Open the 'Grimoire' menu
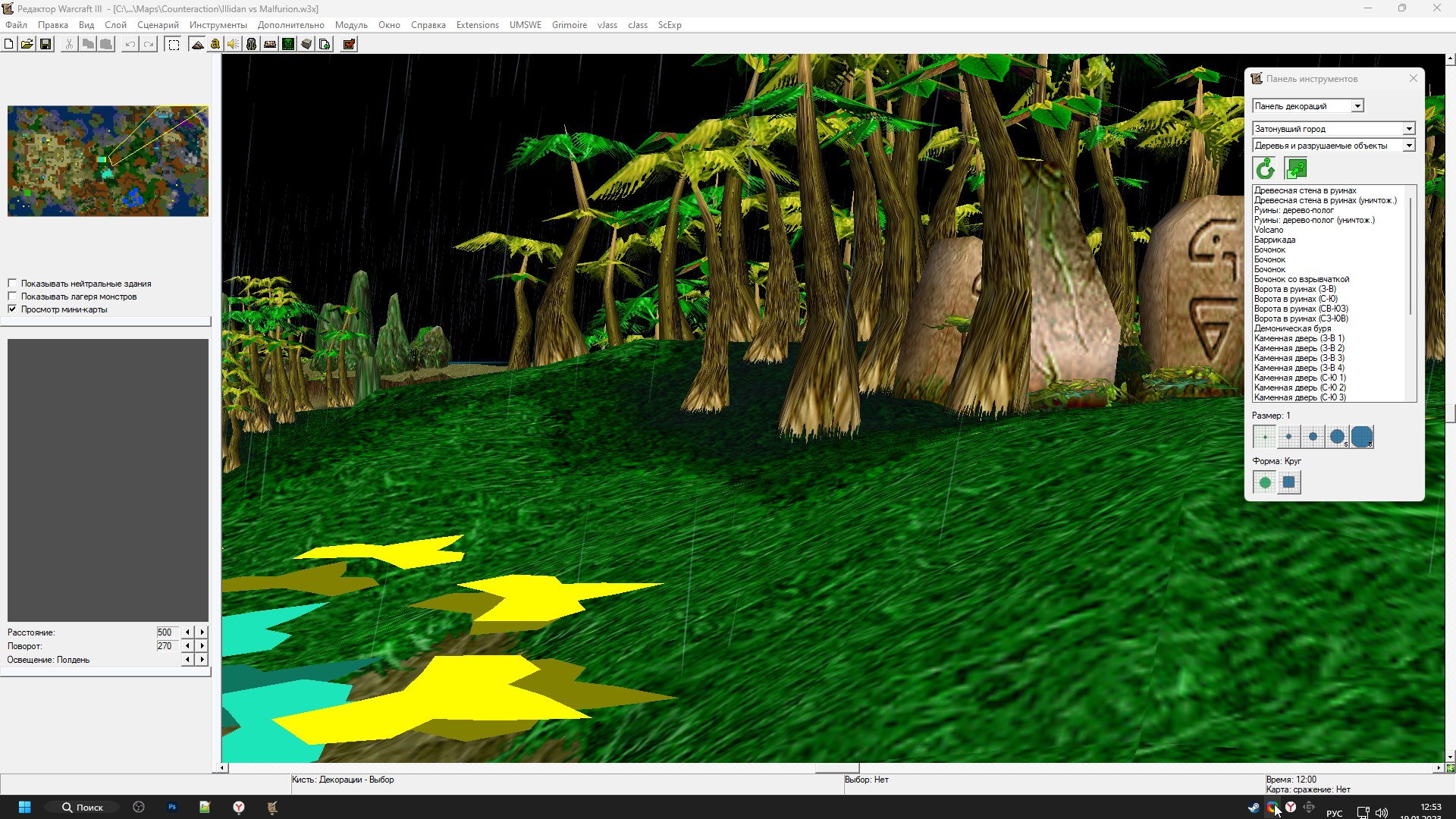This screenshot has width=1456, height=819. pyautogui.click(x=569, y=25)
